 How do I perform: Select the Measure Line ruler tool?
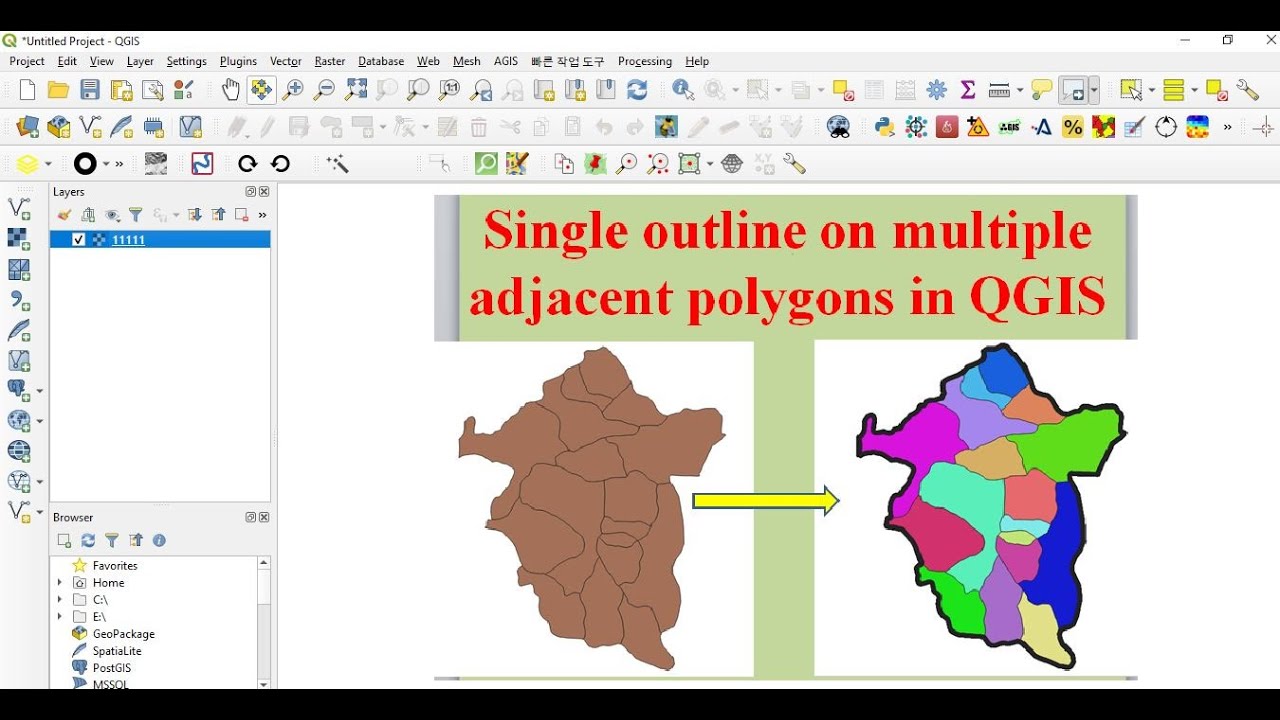click(x=999, y=90)
